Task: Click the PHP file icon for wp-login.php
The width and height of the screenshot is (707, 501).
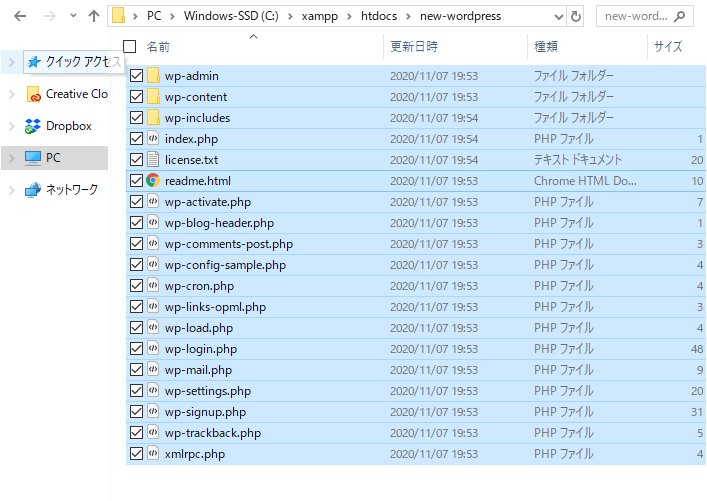Action: click(153, 349)
